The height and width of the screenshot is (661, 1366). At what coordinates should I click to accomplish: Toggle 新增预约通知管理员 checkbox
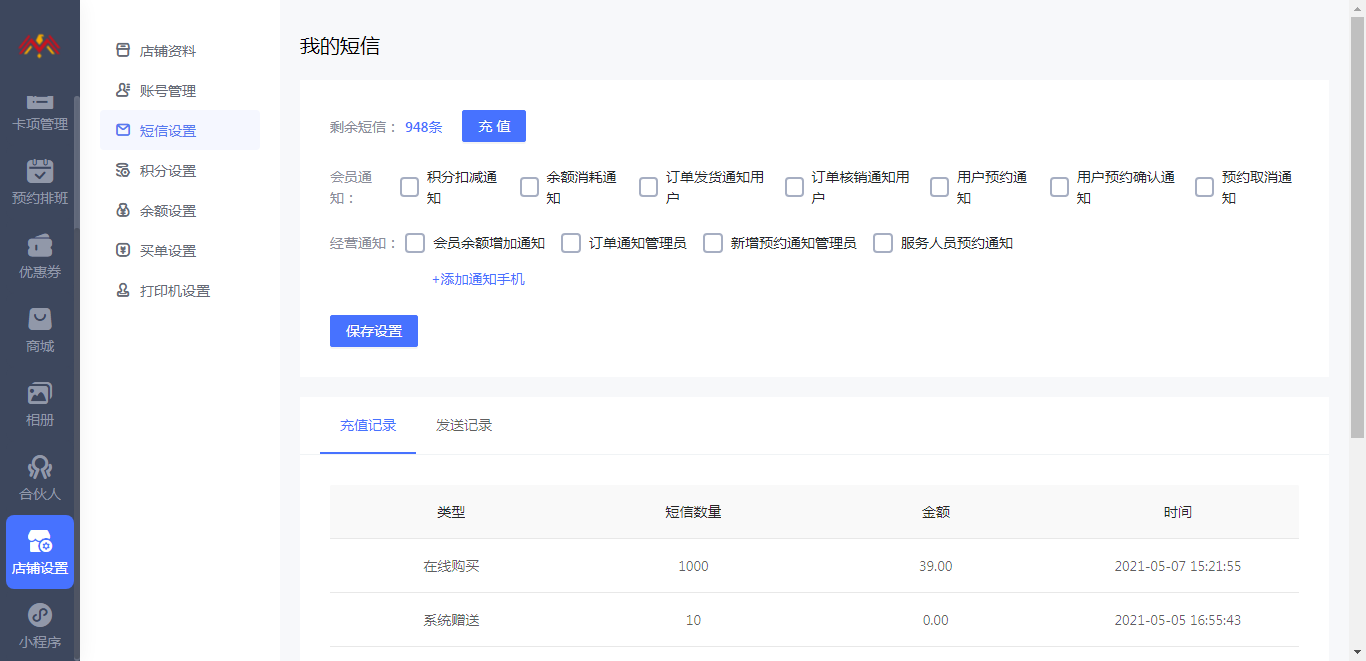[713, 243]
